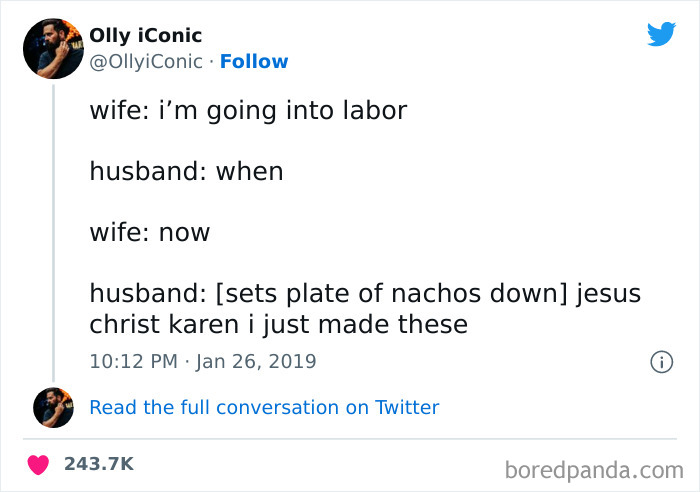
Task: Click the Twitter bird logo
Action: [x=661, y=34]
